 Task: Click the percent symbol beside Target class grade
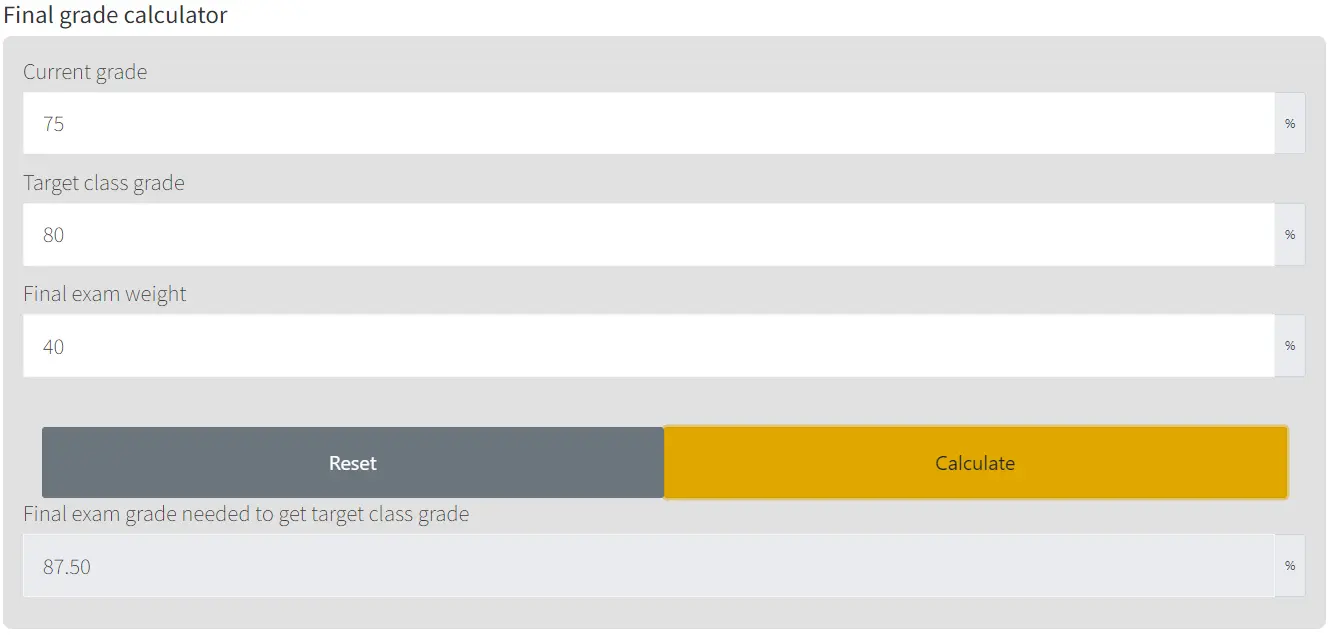1290,235
